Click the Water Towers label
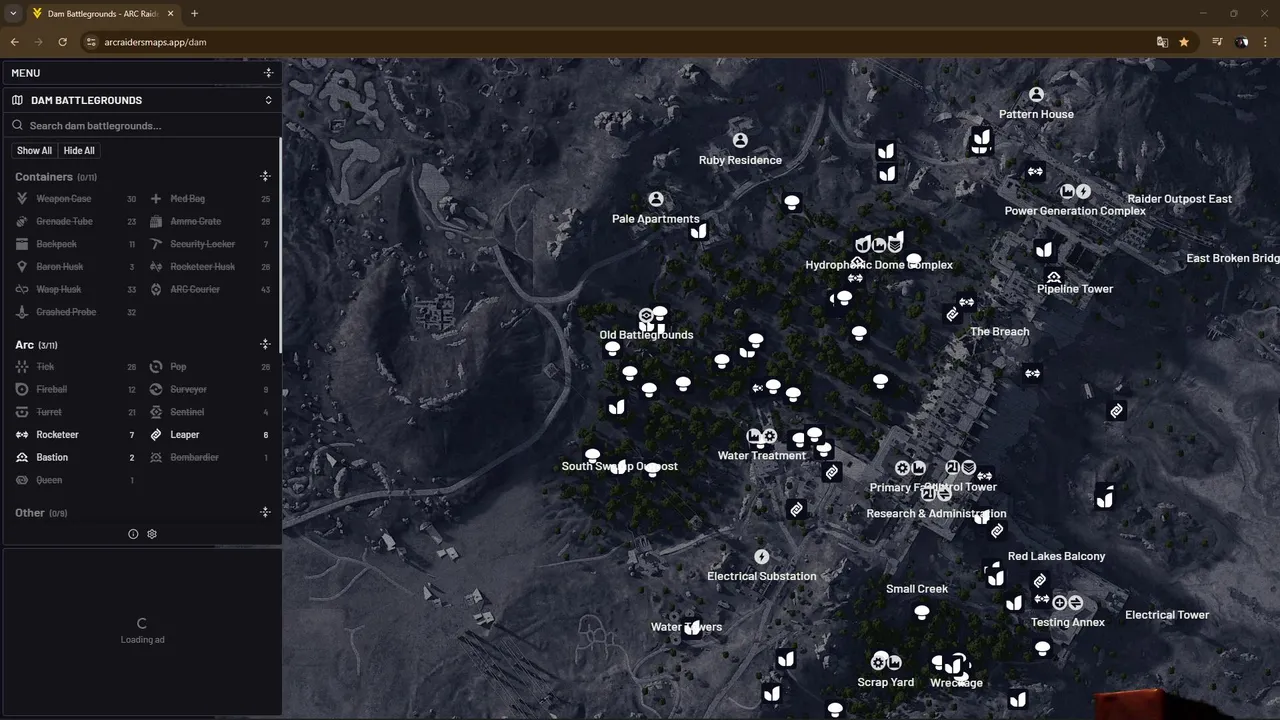The height and width of the screenshot is (720, 1280). tap(686, 628)
